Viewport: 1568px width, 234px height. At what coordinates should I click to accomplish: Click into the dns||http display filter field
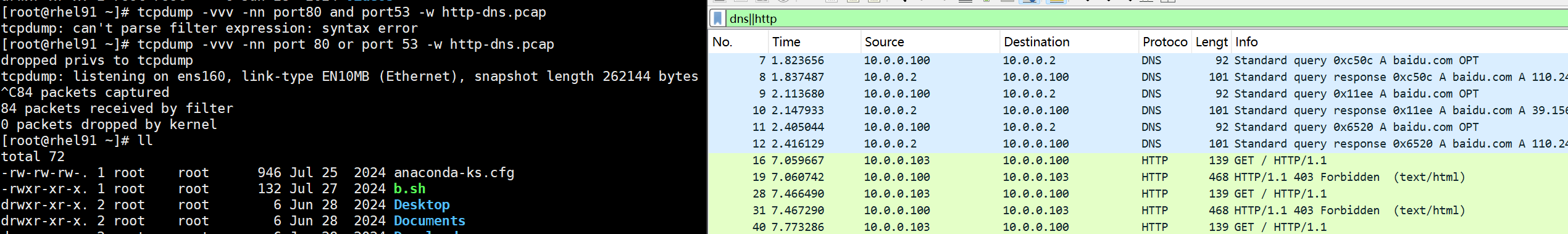pos(1147,19)
